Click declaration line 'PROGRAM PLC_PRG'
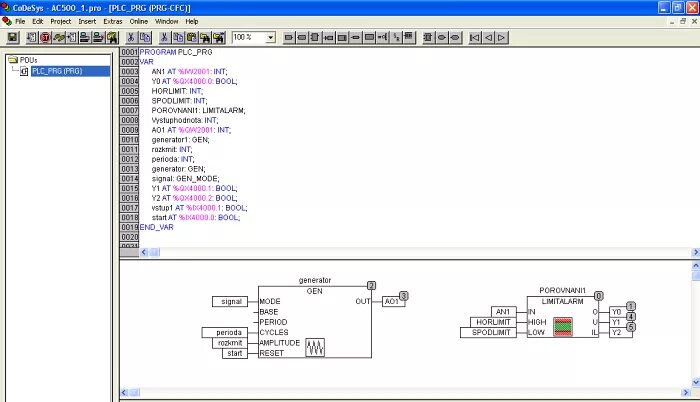The image size is (700, 402). [176, 52]
